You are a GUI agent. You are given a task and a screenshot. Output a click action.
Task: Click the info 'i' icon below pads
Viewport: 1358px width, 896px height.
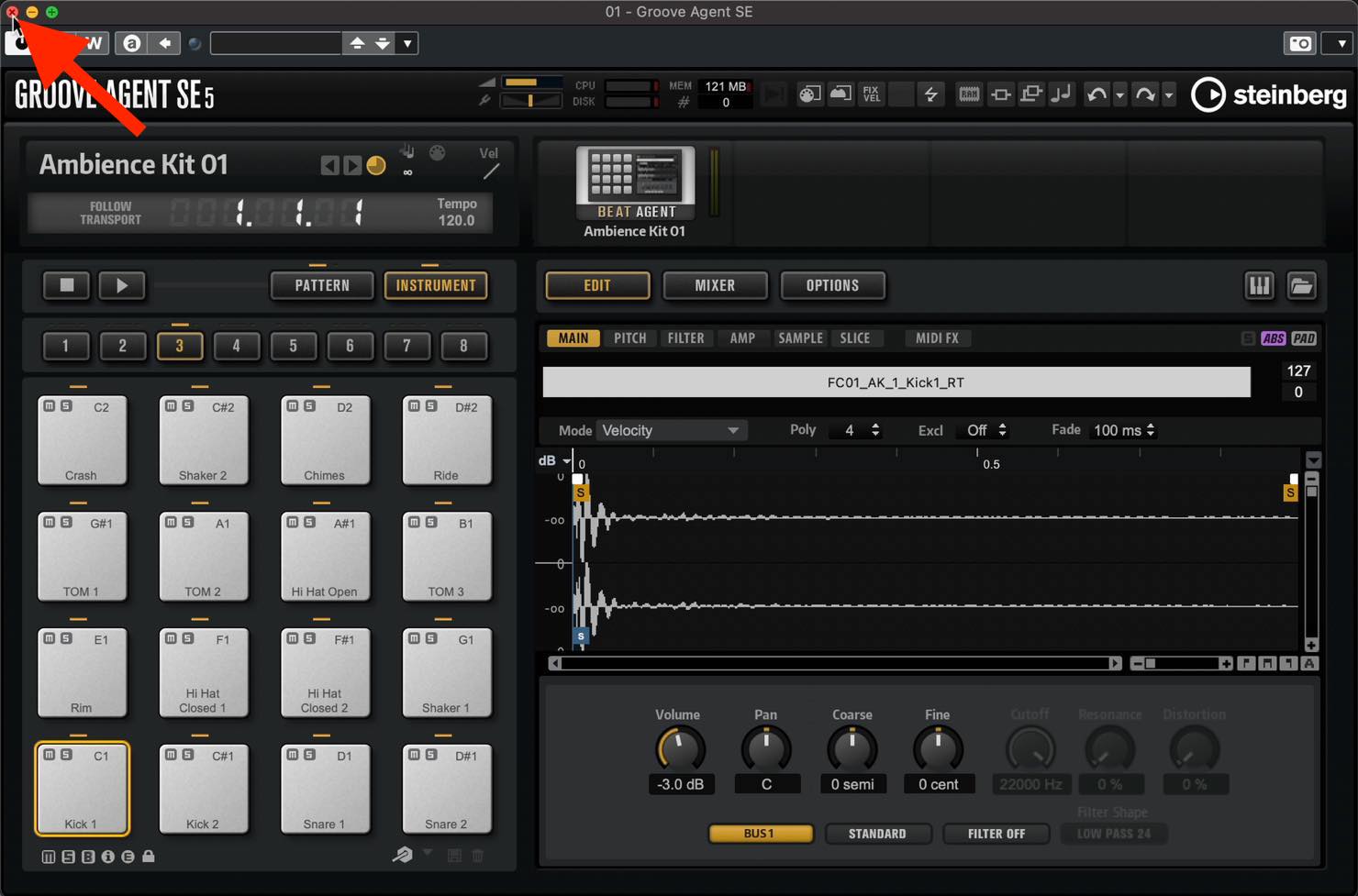click(x=107, y=857)
